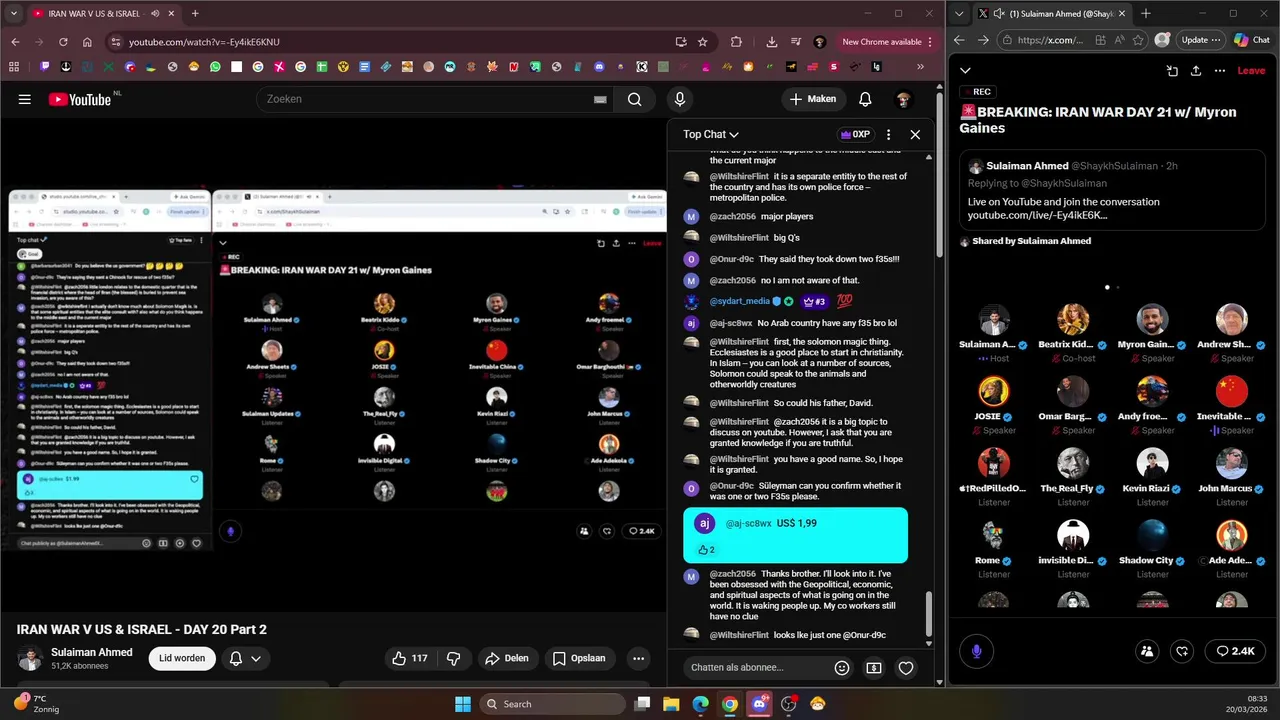Reload the YouTube page in Chrome
Viewport: 1280px width, 720px height.
[63, 42]
